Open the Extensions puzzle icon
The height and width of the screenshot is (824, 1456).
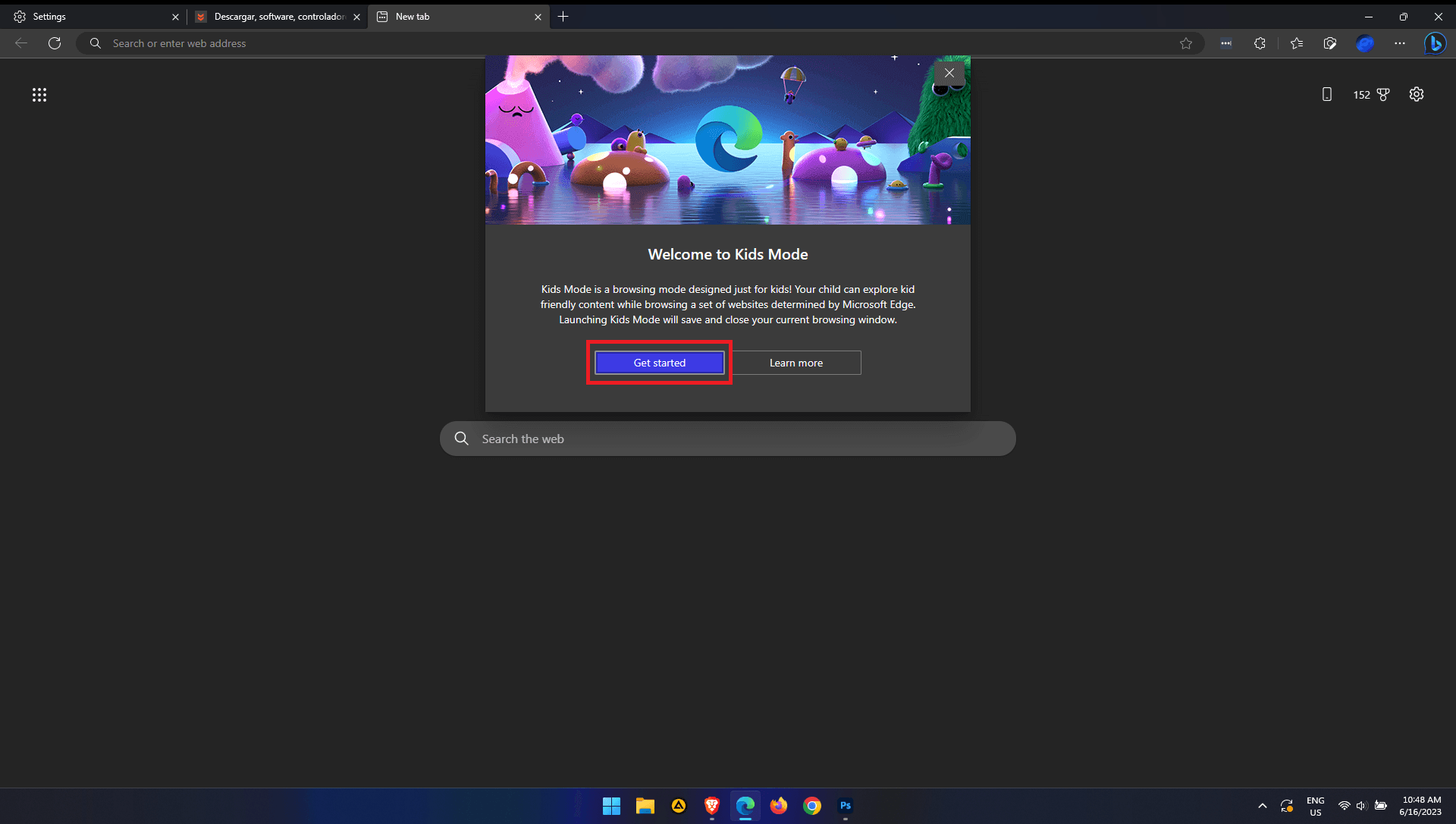click(x=1260, y=43)
